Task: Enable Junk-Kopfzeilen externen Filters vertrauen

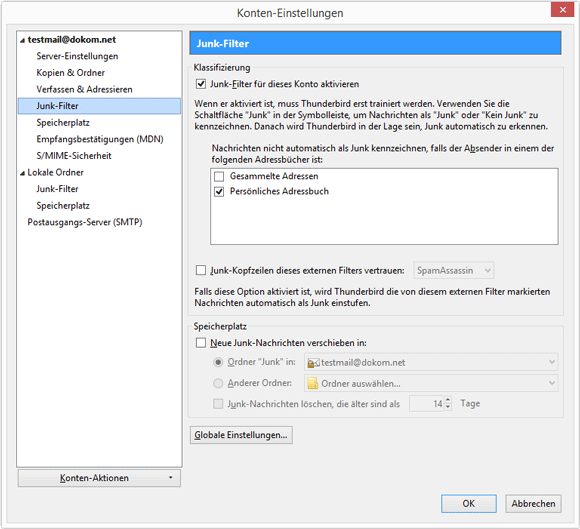Action: click(201, 270)
